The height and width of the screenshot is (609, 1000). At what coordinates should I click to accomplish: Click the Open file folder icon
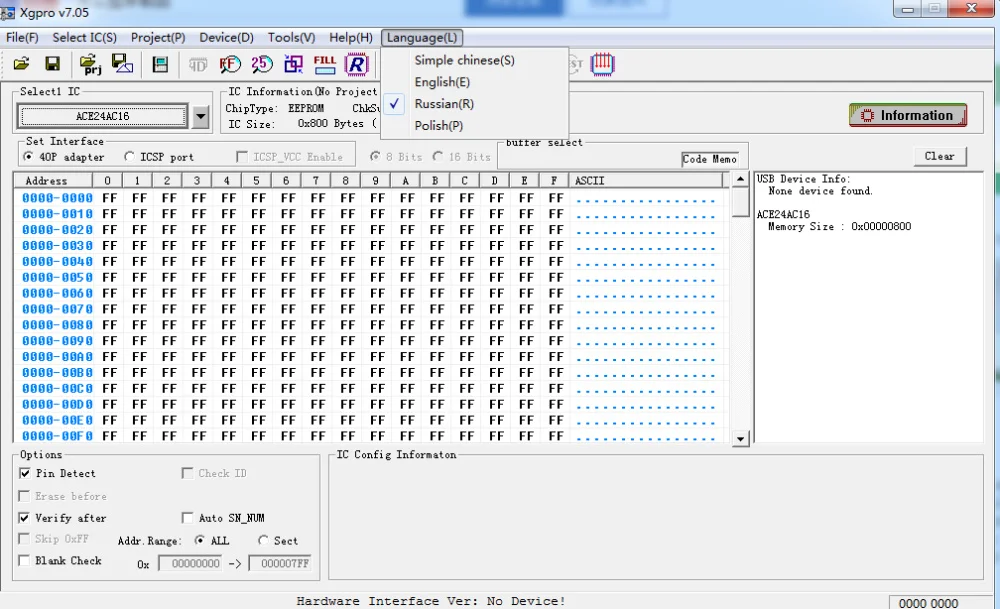coord(21,64)
